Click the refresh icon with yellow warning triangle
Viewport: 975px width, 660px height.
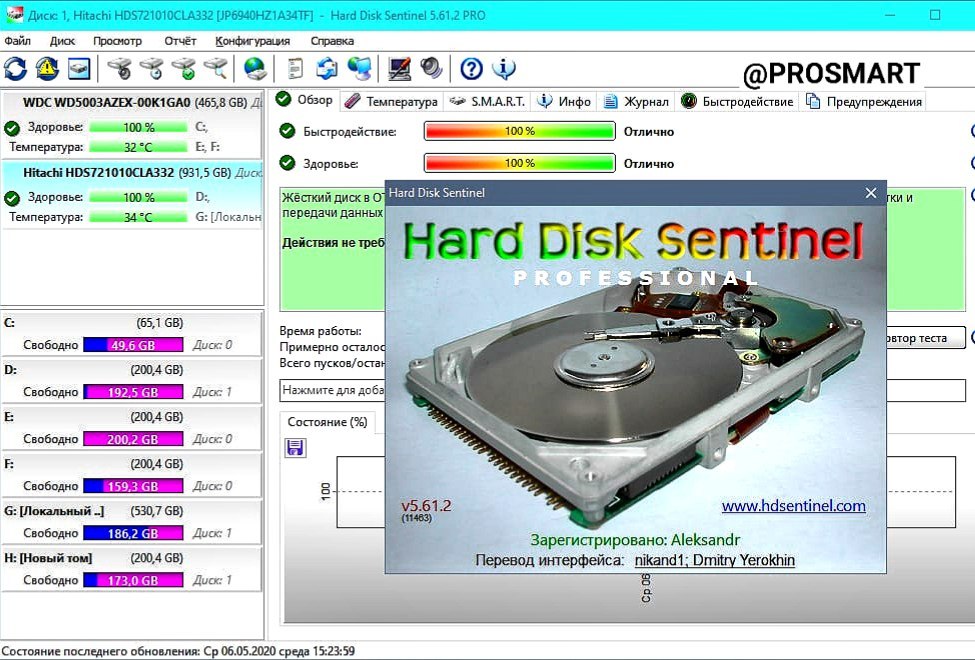(x=47, y=68)
